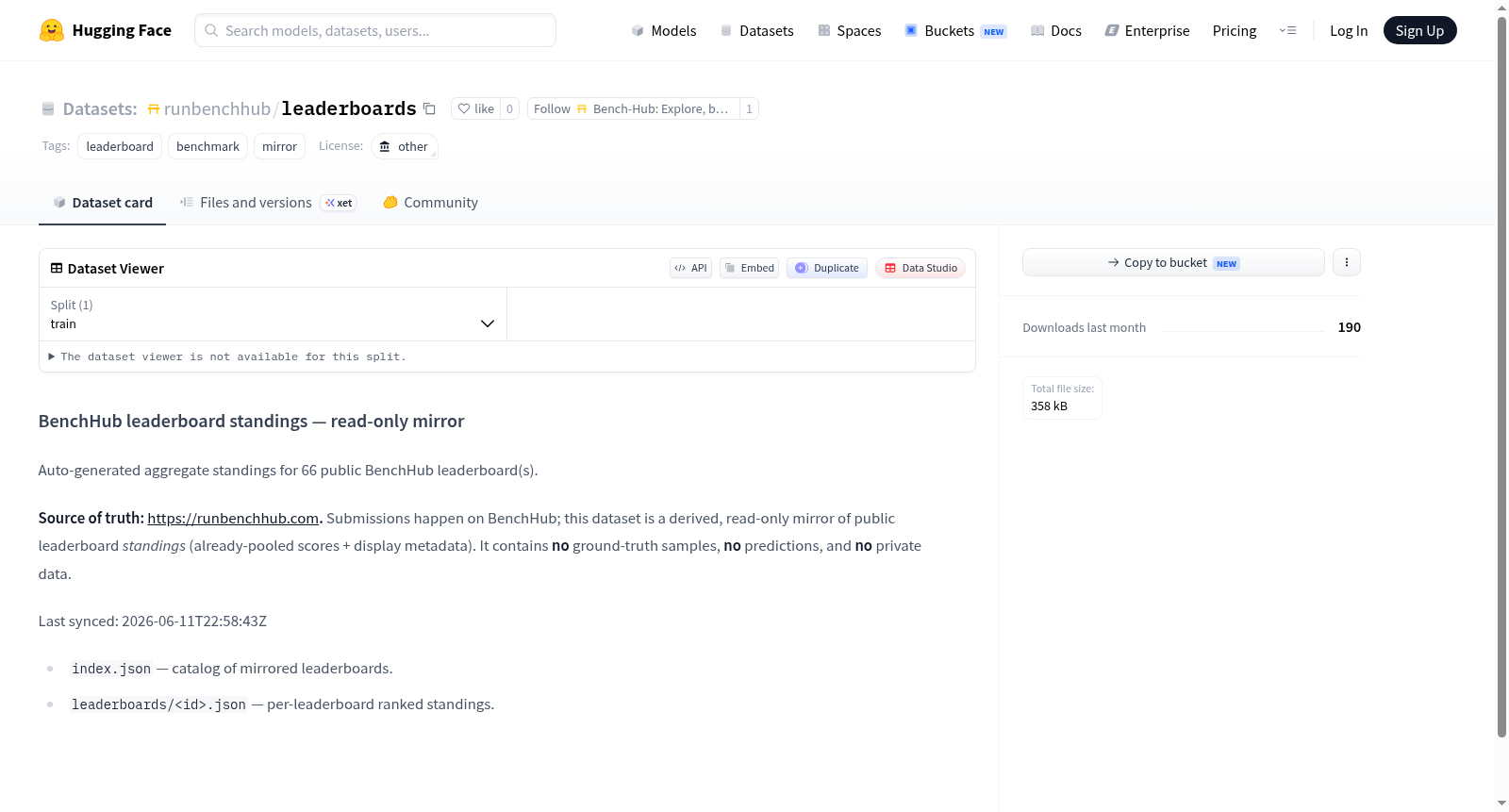Viewport: 1509px width, 812px height.
Task: Open the runbenchhub organization link
Action: tap(217, 108)
